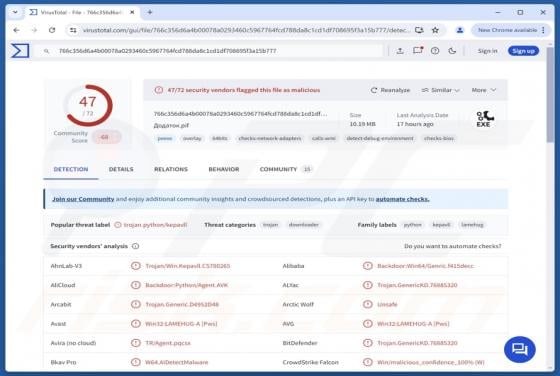Open the notifications icon in header
This screenshot has width=560, height=376.
(x=418, y=51)
